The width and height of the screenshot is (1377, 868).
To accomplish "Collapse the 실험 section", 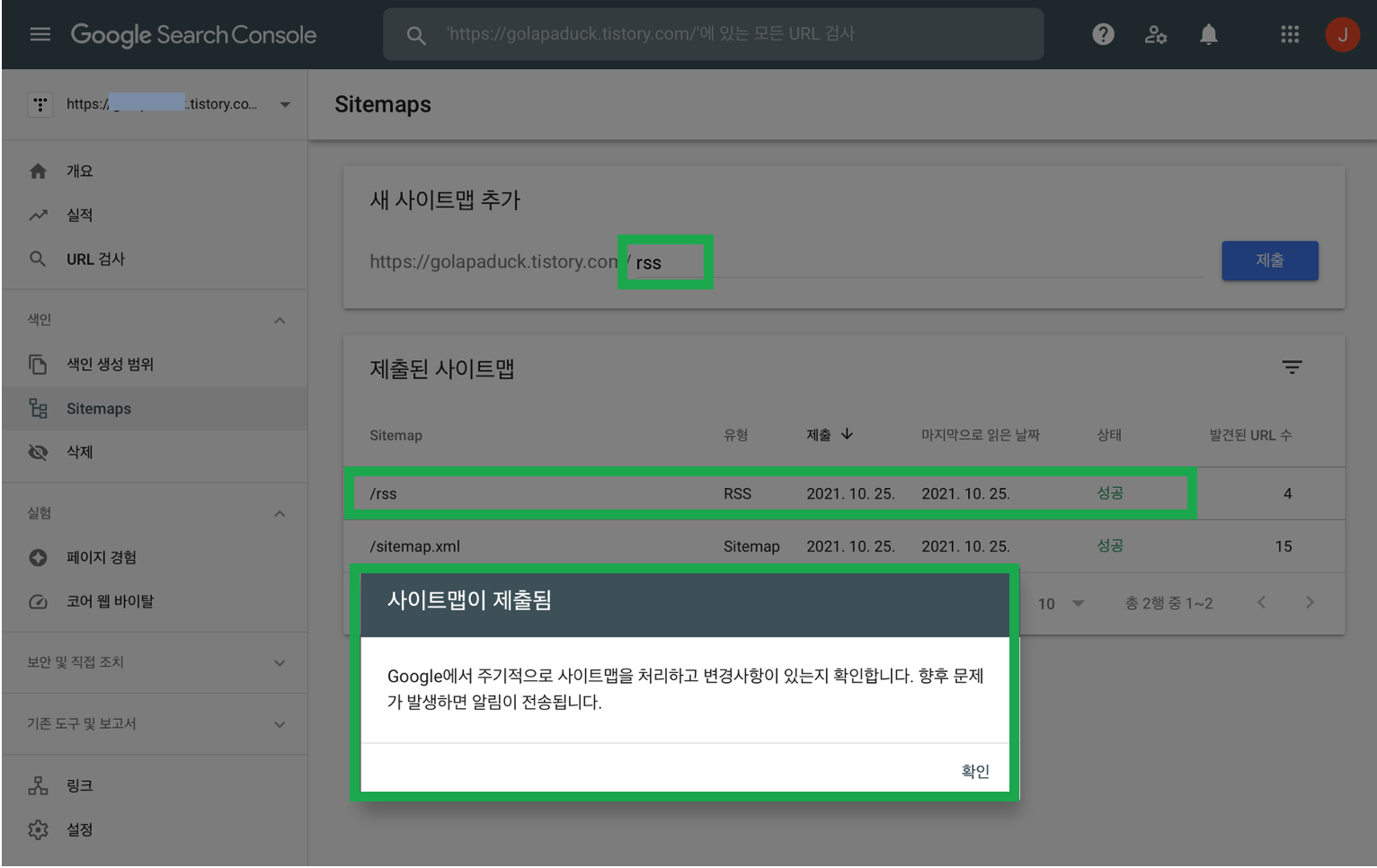I will tap(280, 514).
